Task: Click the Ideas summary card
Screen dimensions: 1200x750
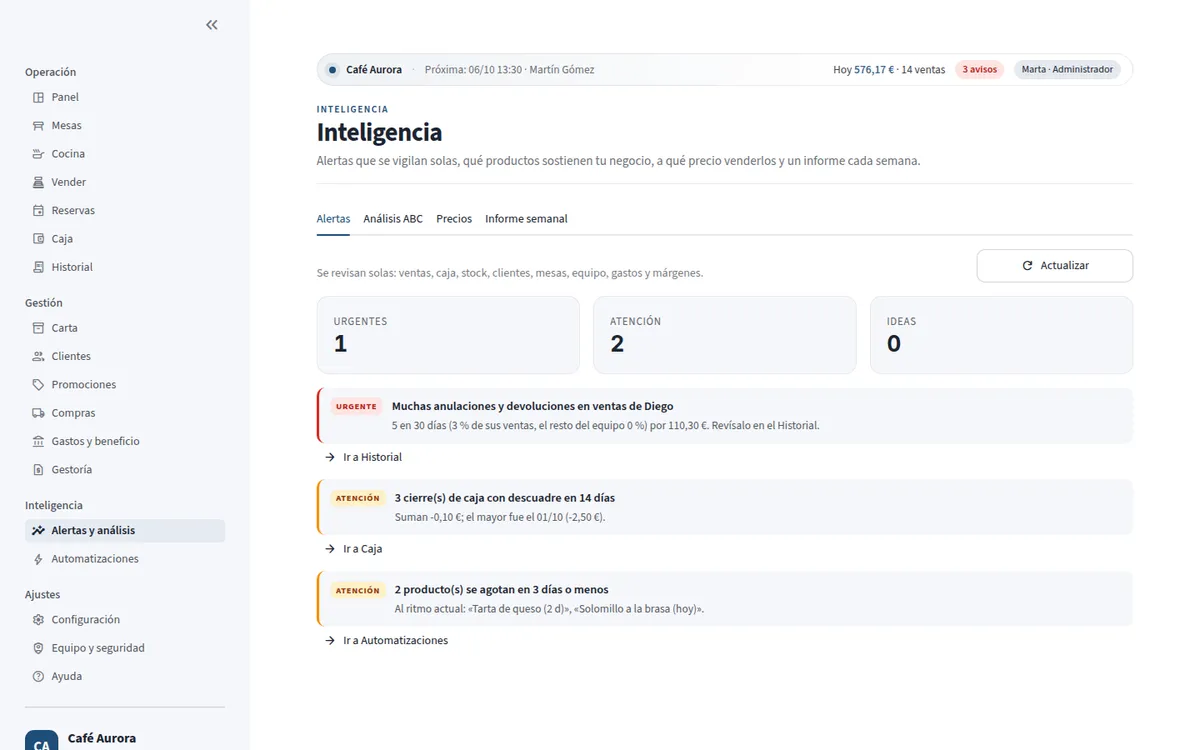Action: 1001,335
